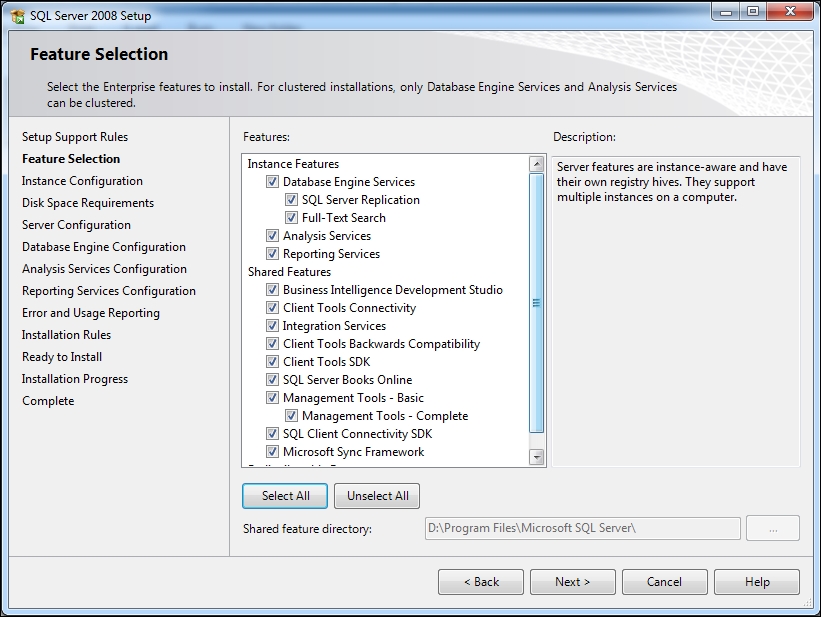Click Reporting Services Configuration step
Viewport: 821px width, 617px height.
coord(109,291)
